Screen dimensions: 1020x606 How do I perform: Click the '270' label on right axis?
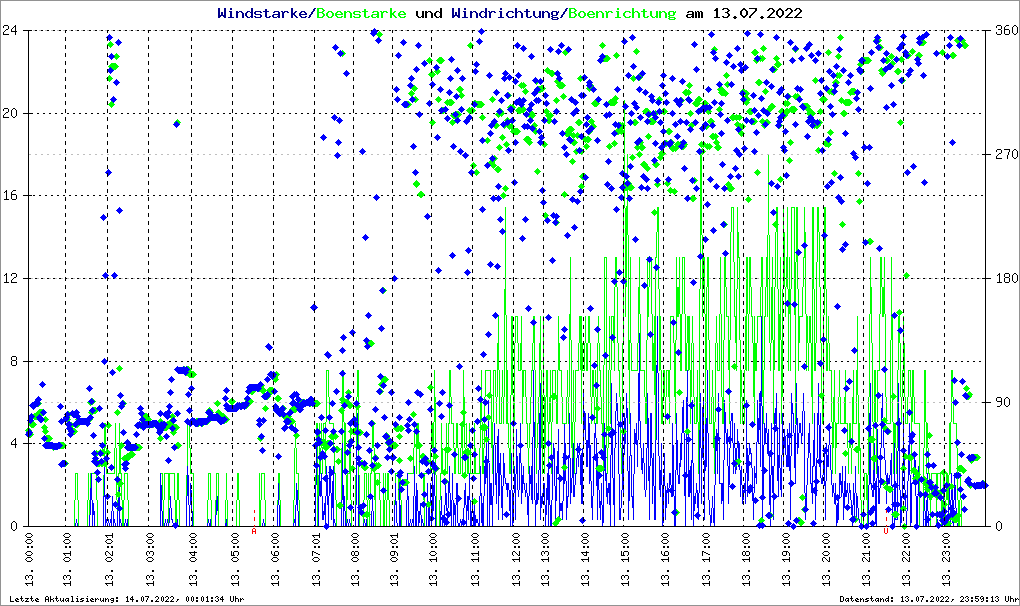click(1003, 154)
